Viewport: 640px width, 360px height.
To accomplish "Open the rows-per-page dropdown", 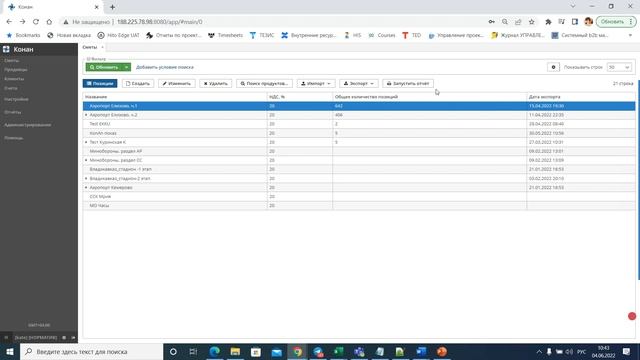I will click(619, 67).
